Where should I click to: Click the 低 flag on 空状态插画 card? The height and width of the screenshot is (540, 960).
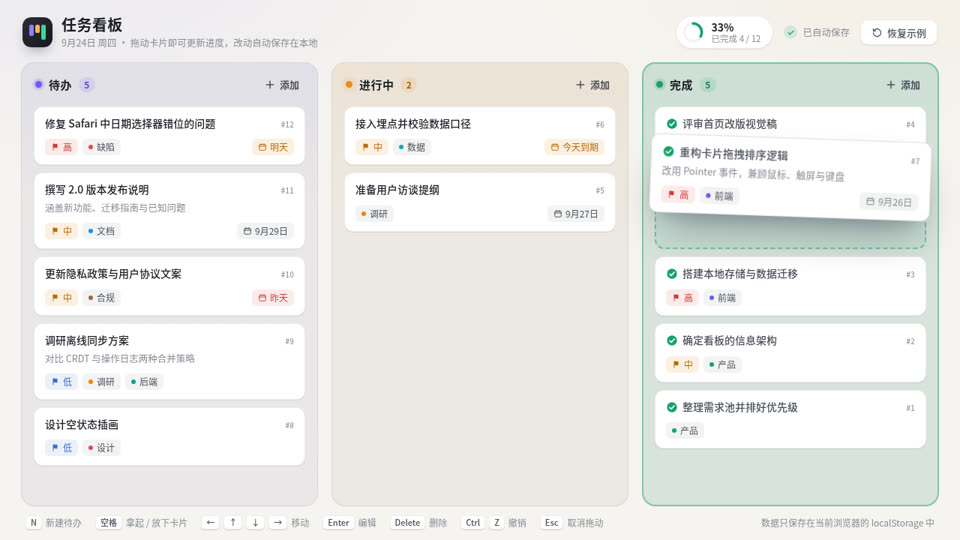(61, 448)
